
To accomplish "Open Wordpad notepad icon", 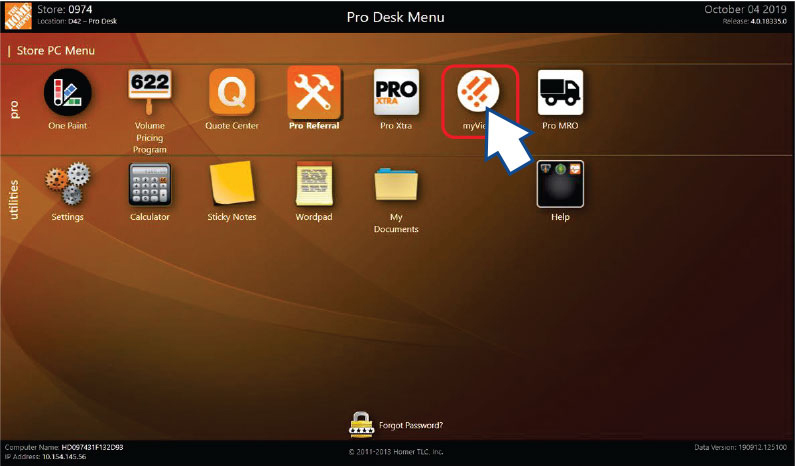I will 314,184.
